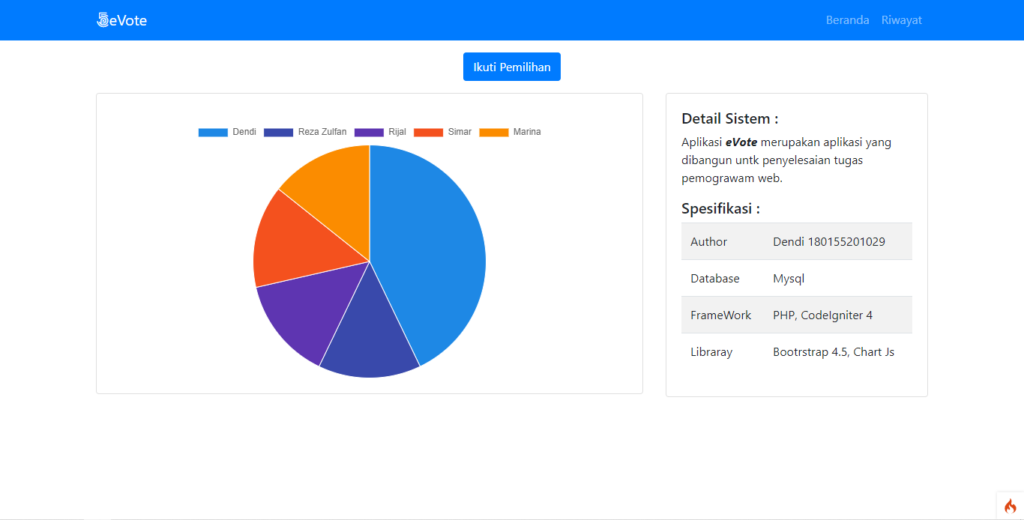Toggle the Marina legend color box
Viewport: 1024px width, 520px height.
click(494, 132)
